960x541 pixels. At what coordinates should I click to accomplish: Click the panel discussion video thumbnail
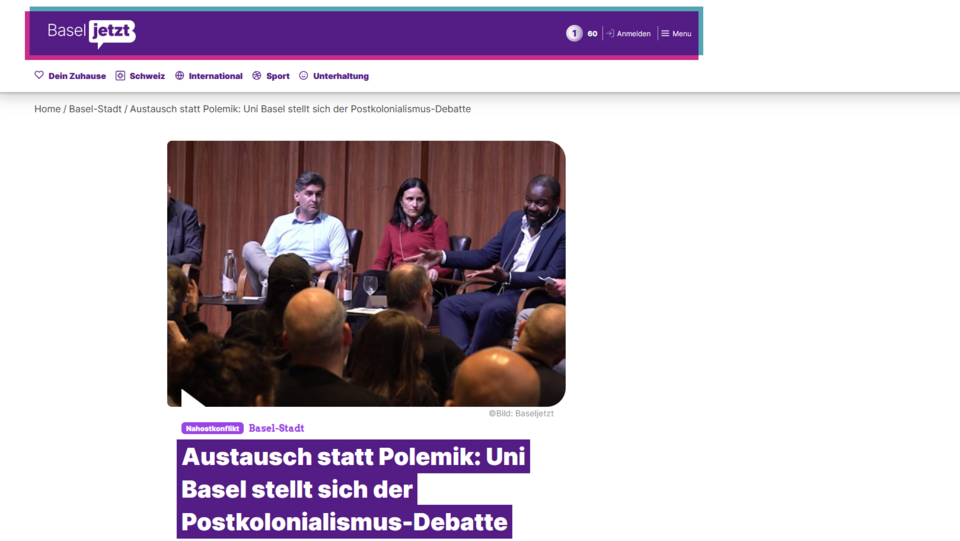(x=366, y=273)
